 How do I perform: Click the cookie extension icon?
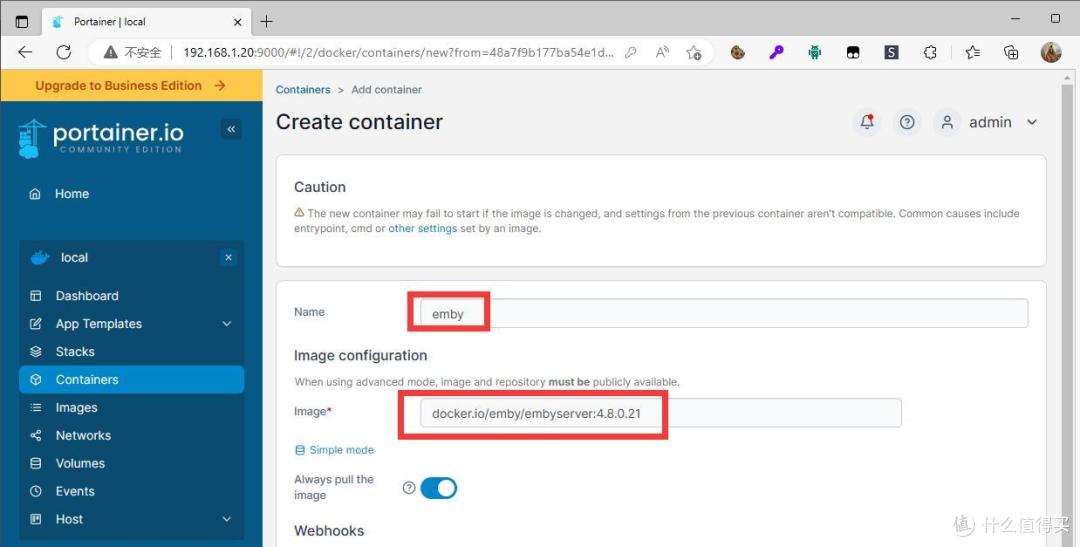tap(738, 52)
